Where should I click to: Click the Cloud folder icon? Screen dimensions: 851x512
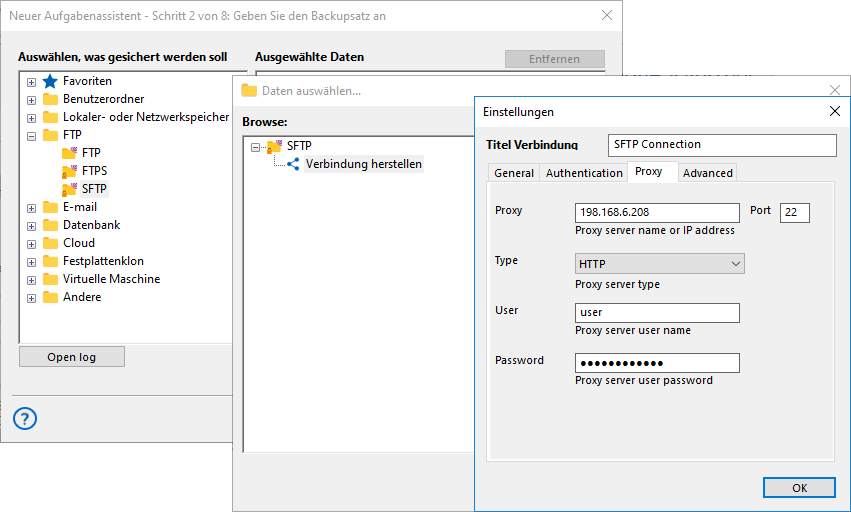tap(50, 243)
